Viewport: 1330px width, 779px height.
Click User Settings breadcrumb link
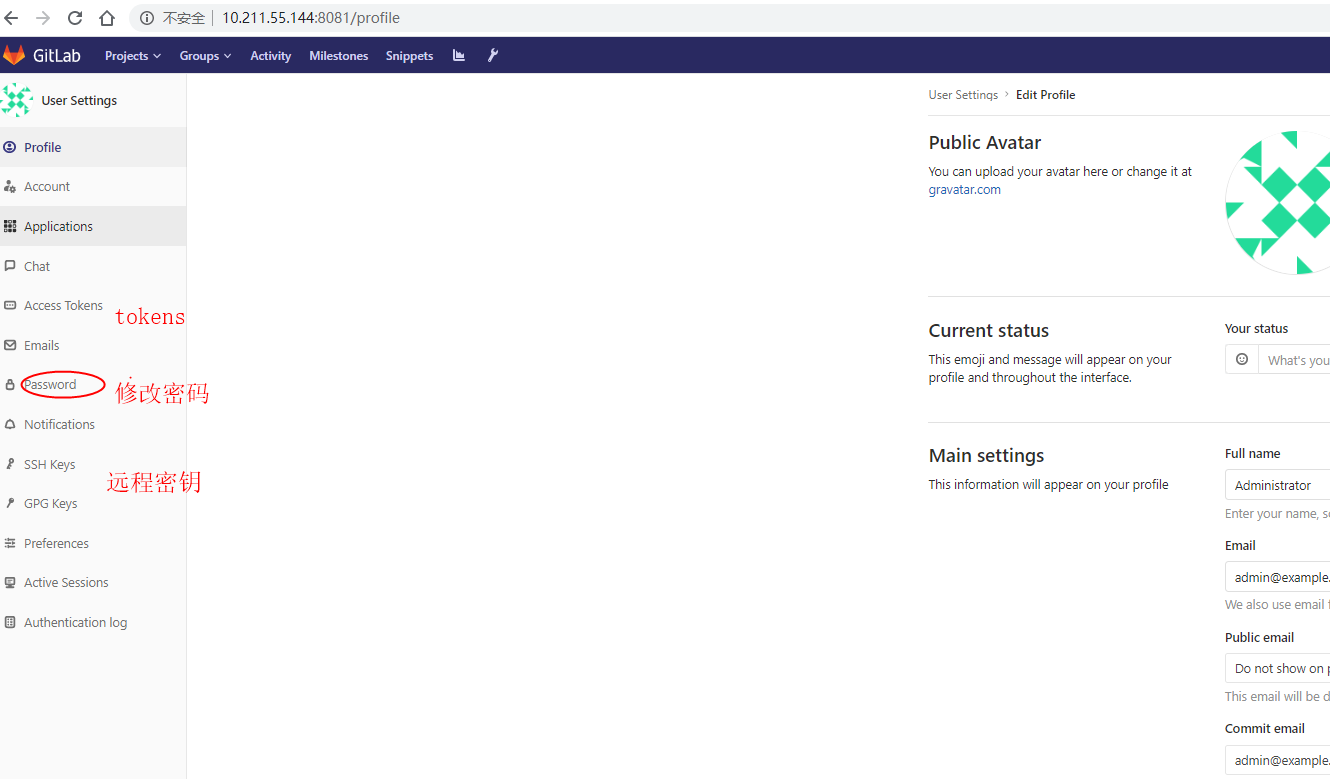tap(963, 95)
